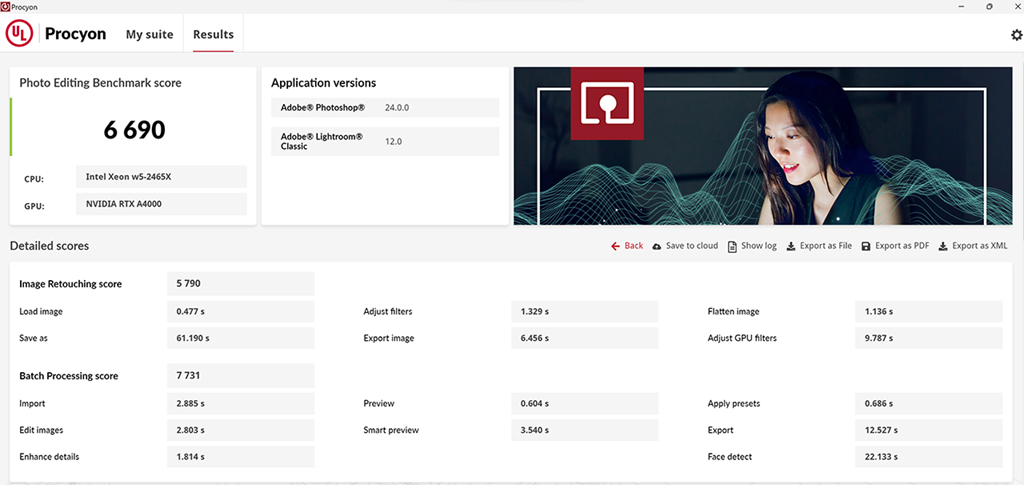This screenshot has height=485, width=1024.
Task: Click the Application versions heading
Action: [323, 83]
